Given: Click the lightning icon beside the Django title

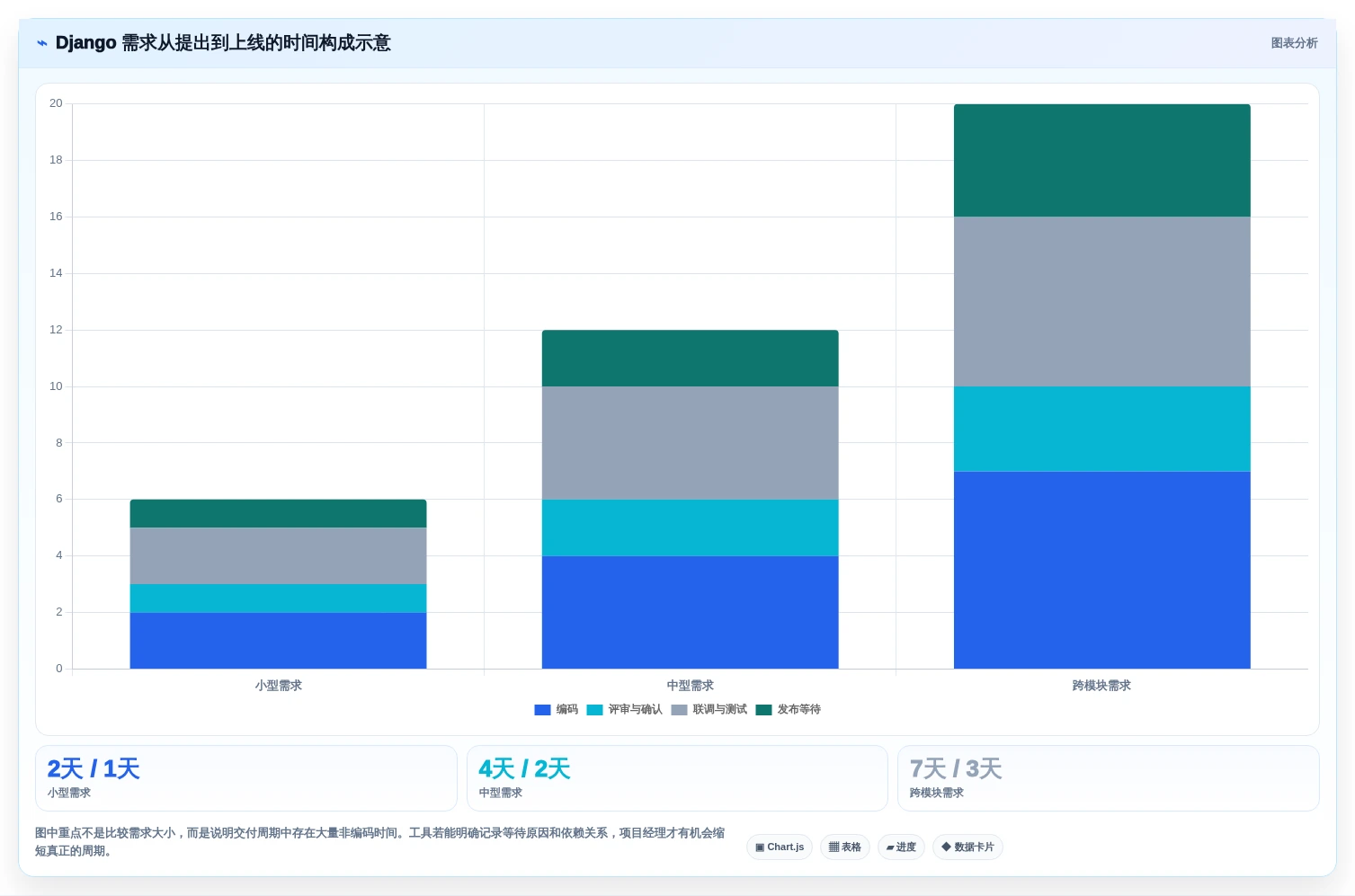Looking at the screenshot, I should [42, 43].
